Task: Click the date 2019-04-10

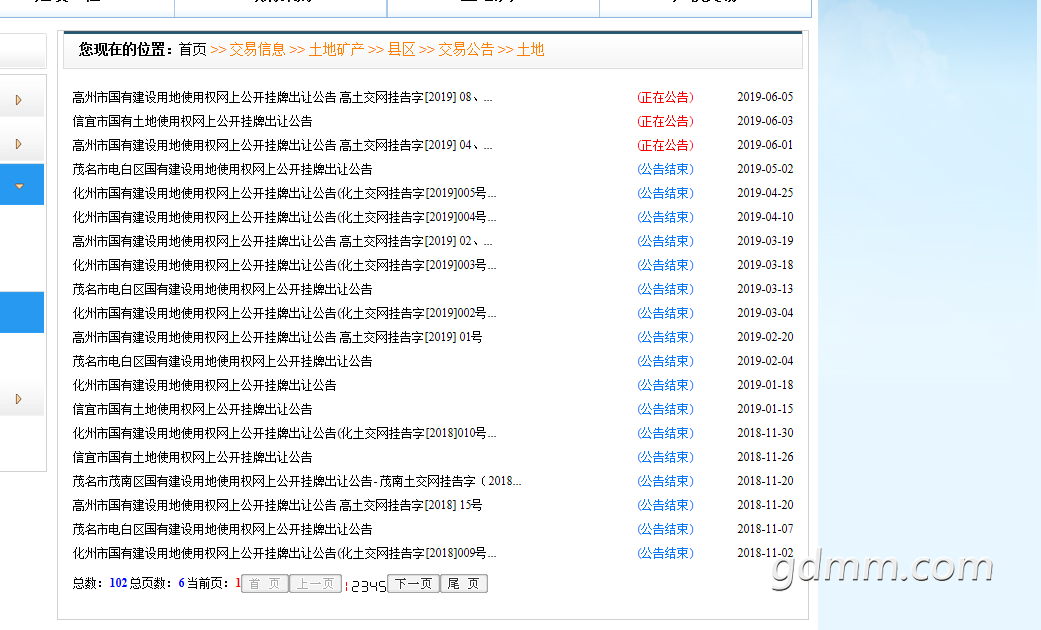Action: click(x=765, y=217)
